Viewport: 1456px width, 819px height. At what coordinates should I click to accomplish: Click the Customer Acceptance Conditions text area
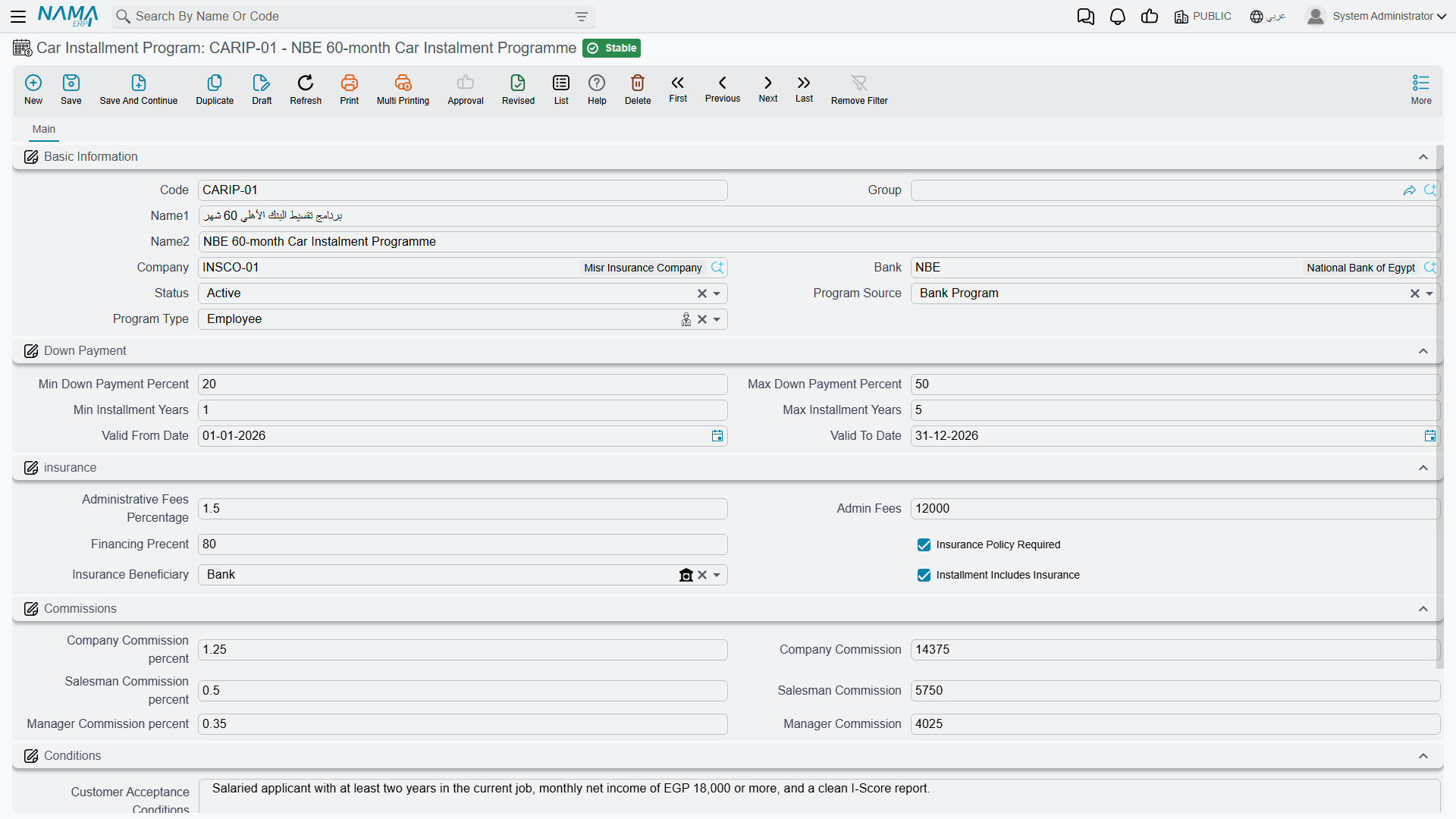(819, 796)
